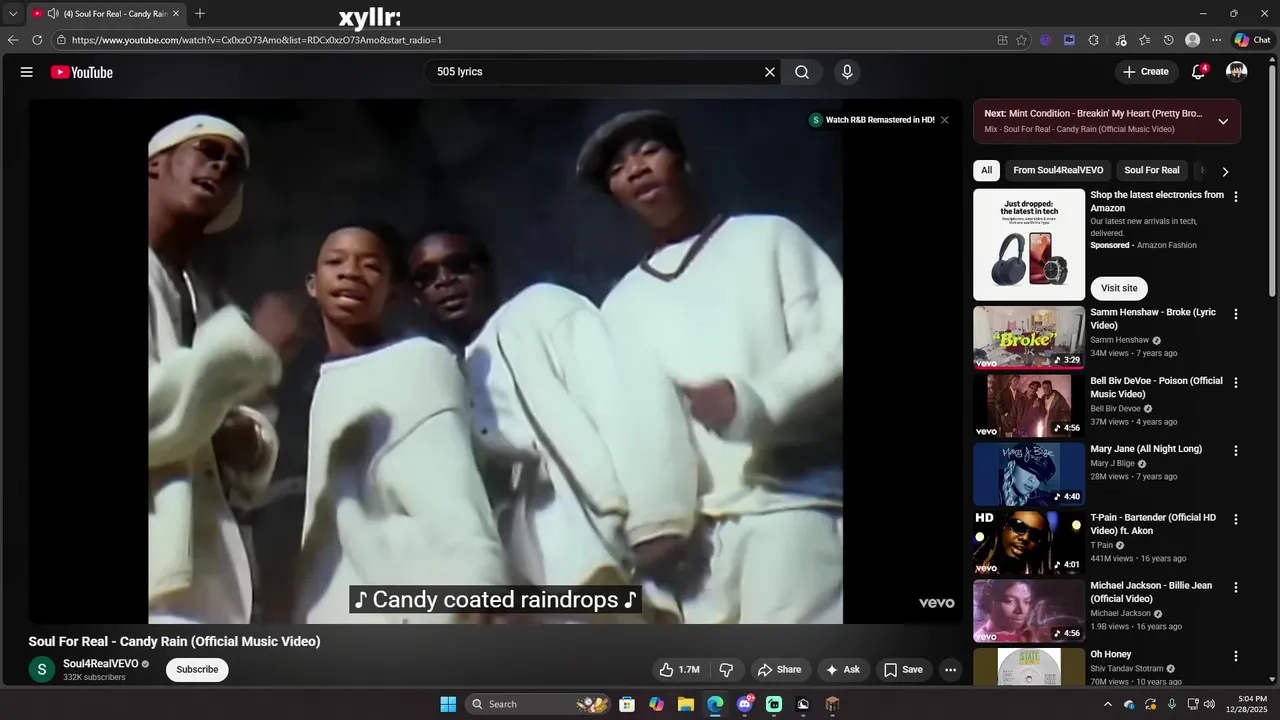Click the magnifier search button
Viewport: 1280px width, 720px height.
pos(802,72)
